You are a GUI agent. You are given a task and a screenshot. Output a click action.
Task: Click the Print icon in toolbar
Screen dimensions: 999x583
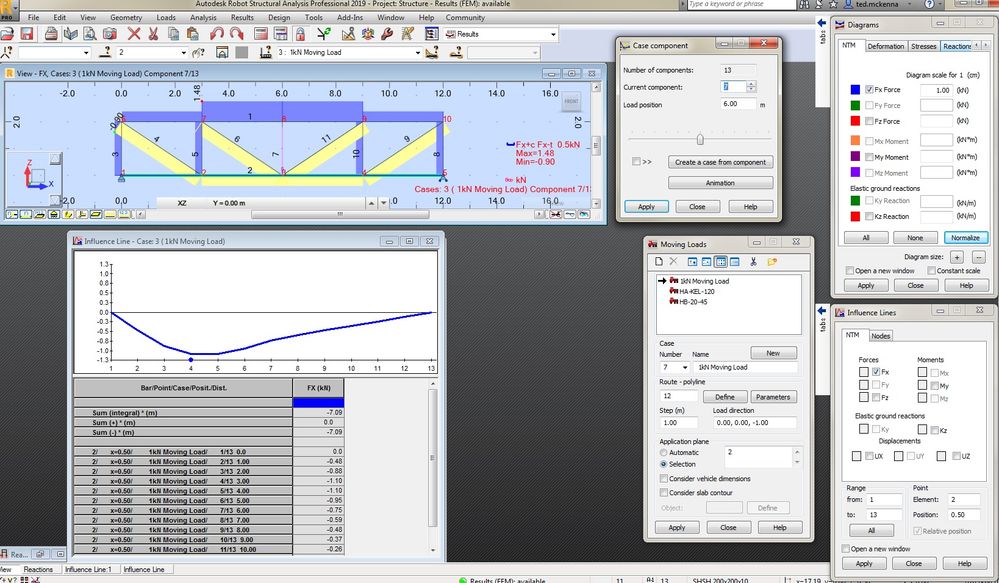51,34
